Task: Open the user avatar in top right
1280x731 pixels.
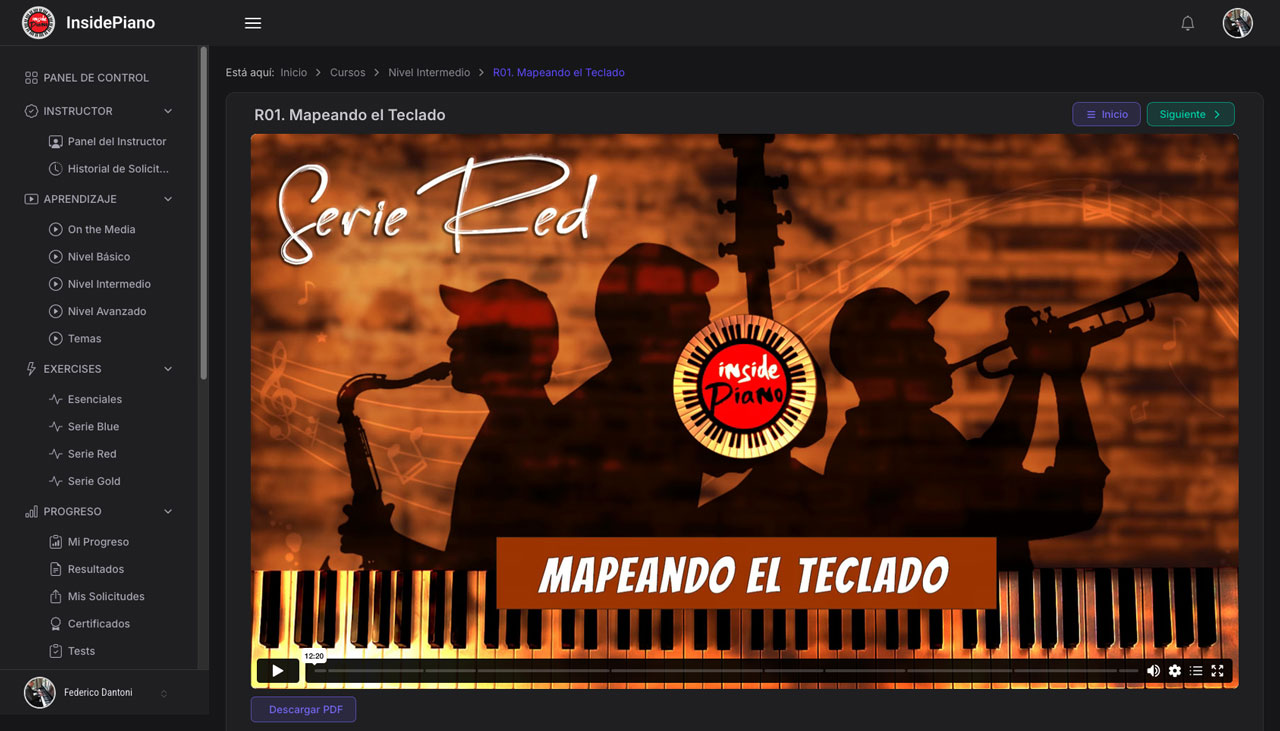Action: (x=1238, y=23)
